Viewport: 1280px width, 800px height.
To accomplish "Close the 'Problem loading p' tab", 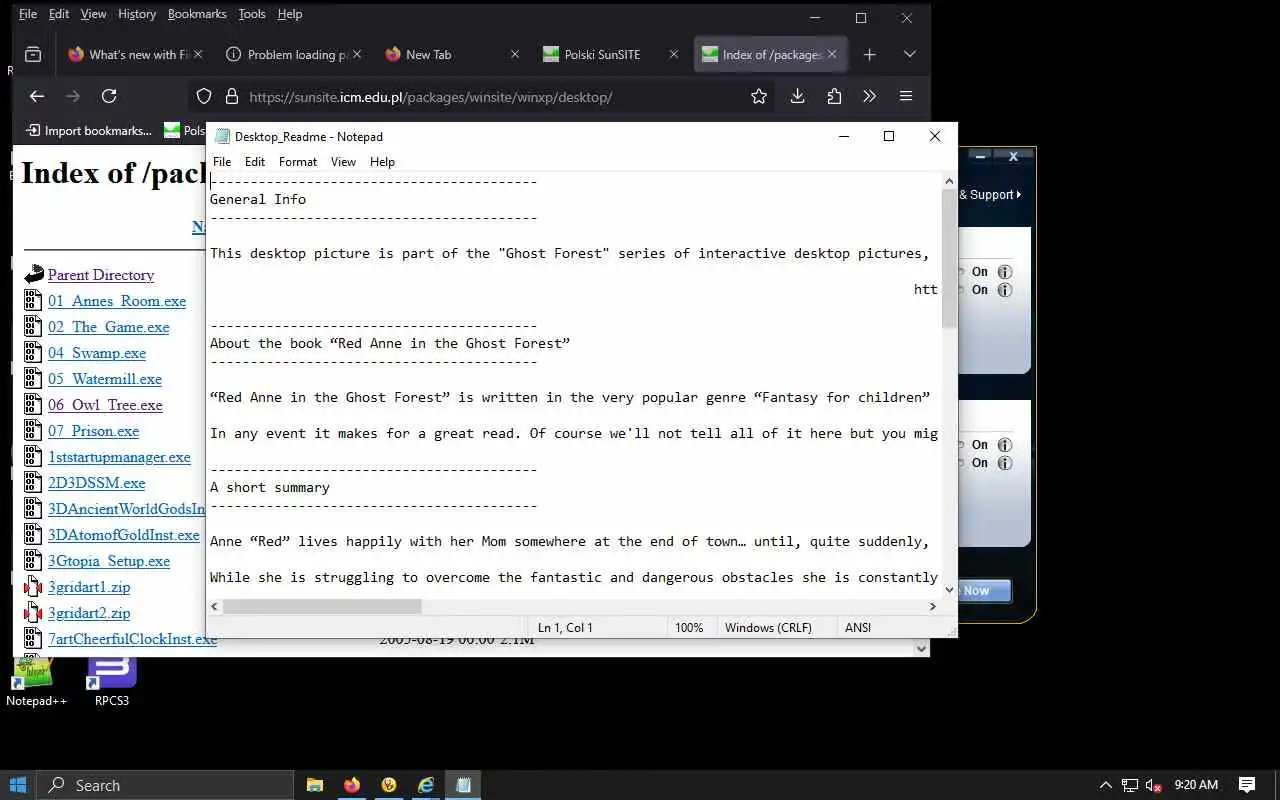I will pyautogui.click(x=357, y=54).
